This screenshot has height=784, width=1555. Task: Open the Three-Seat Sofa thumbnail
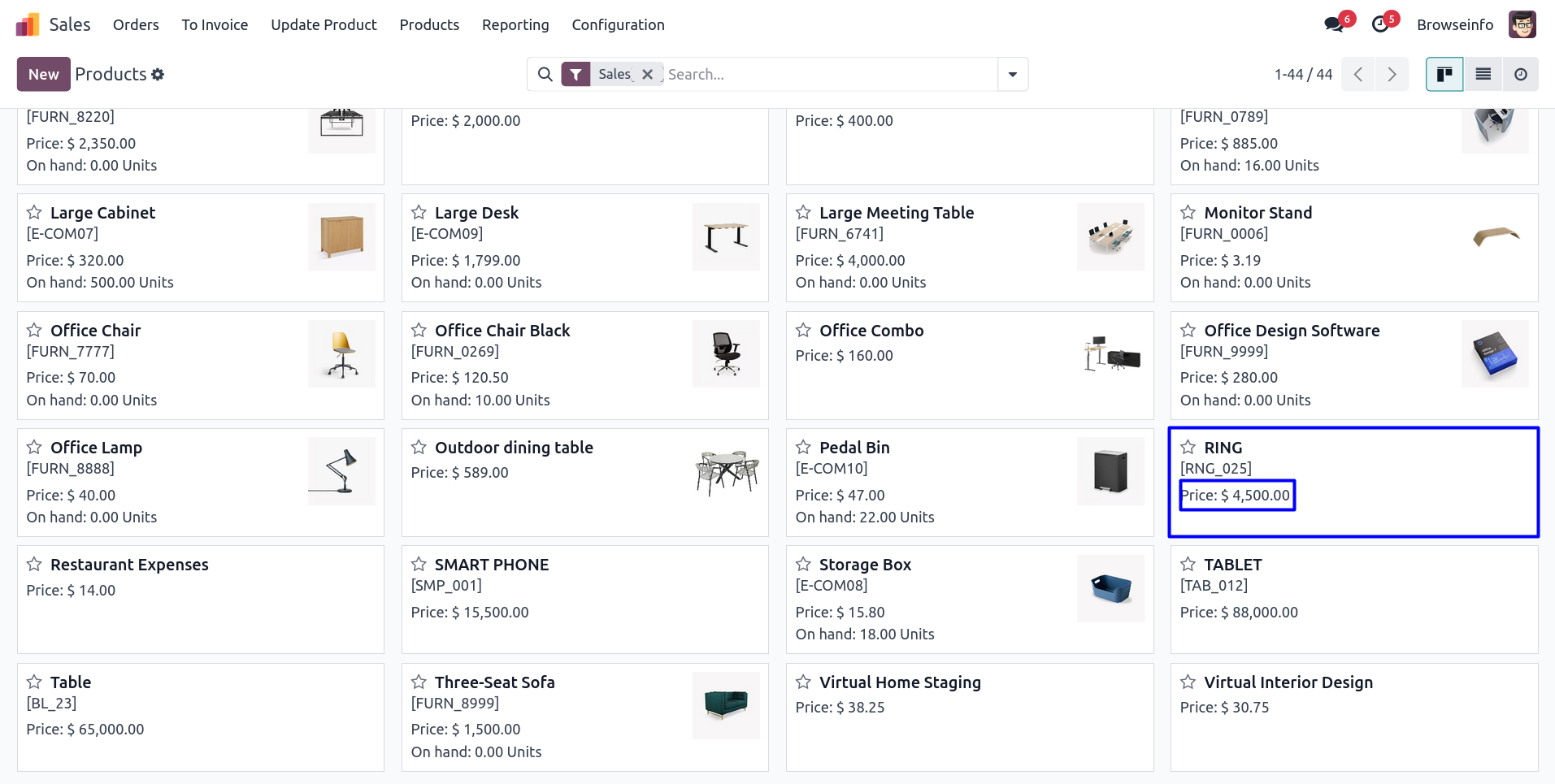[x=725, y=705]
